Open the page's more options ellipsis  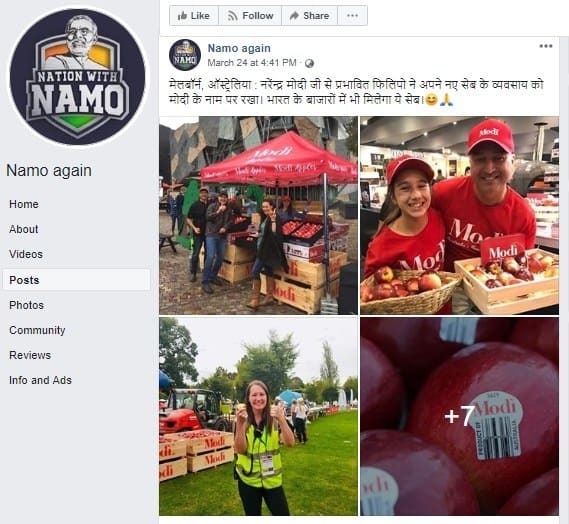pyautogui.click(x=352, y=16)
